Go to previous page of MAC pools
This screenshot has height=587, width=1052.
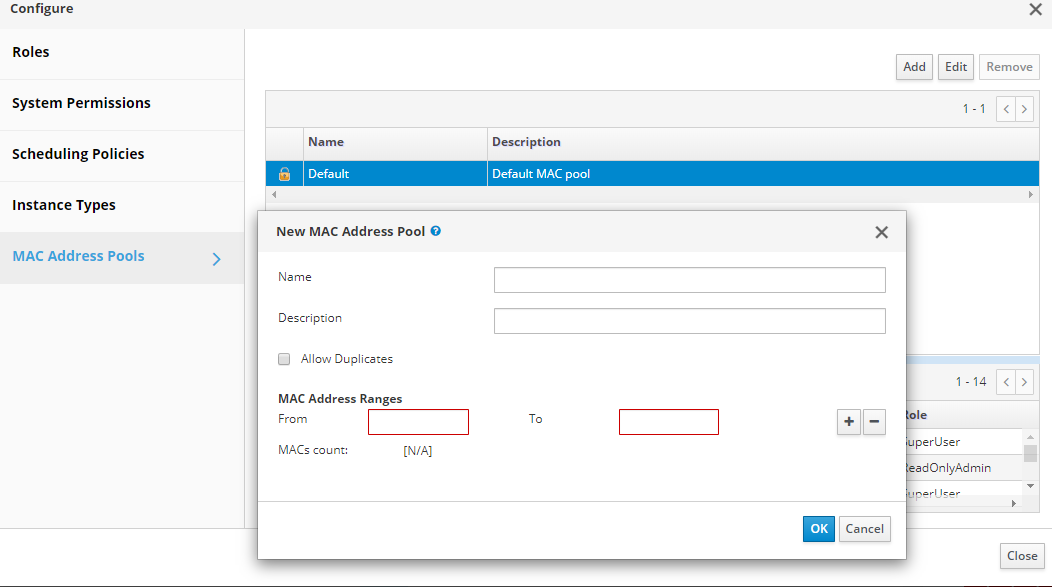click(x=1005, y=109)
